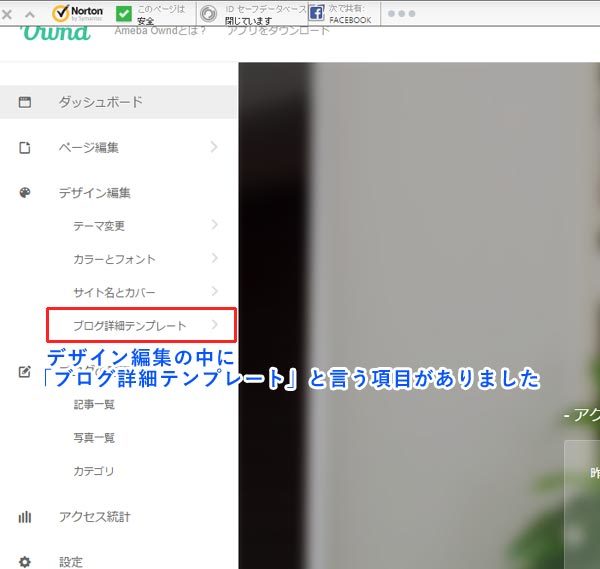Viewport: 600px width, 569px height.
Task: Open 'アプリをダウンロード' link
Action: click(x=278, y=30)
